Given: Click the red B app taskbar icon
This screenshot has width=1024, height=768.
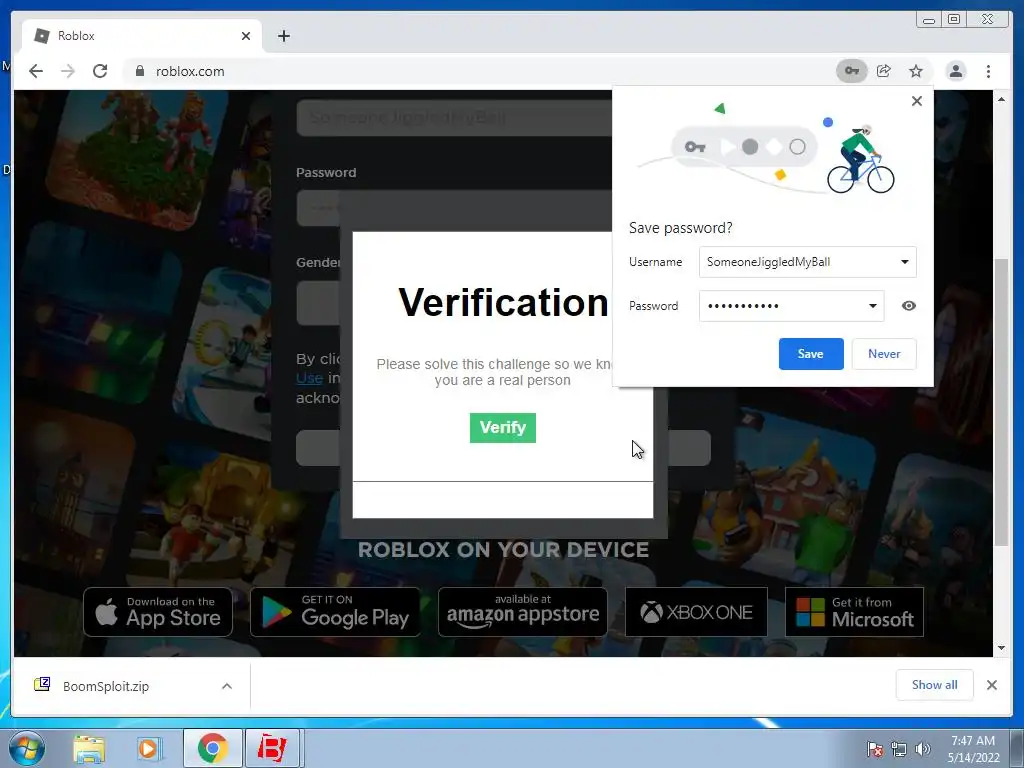Looking at the screenshot, I should tap(272, 748).
